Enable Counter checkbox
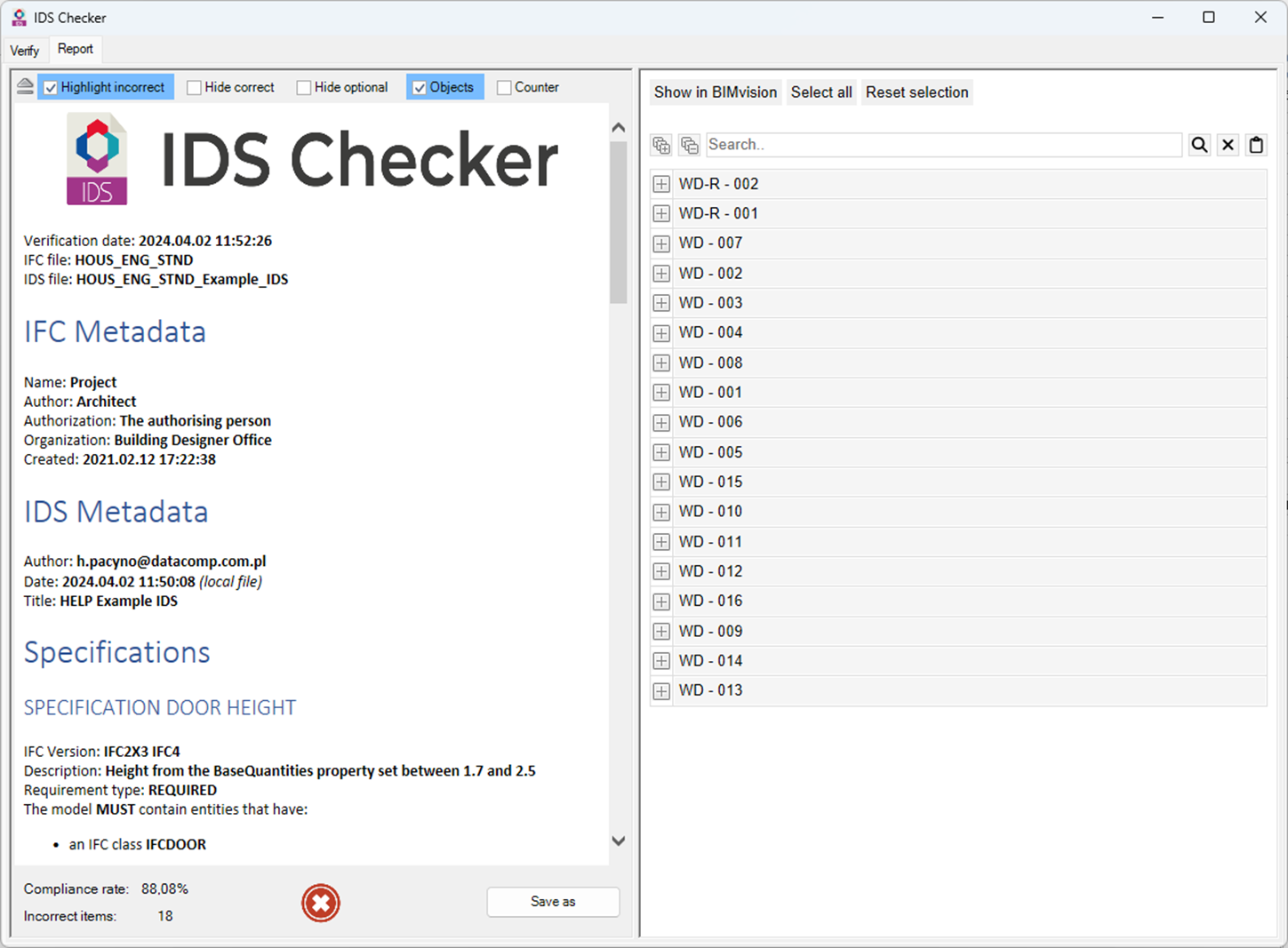1288x948 pixels. pos(504,87)
